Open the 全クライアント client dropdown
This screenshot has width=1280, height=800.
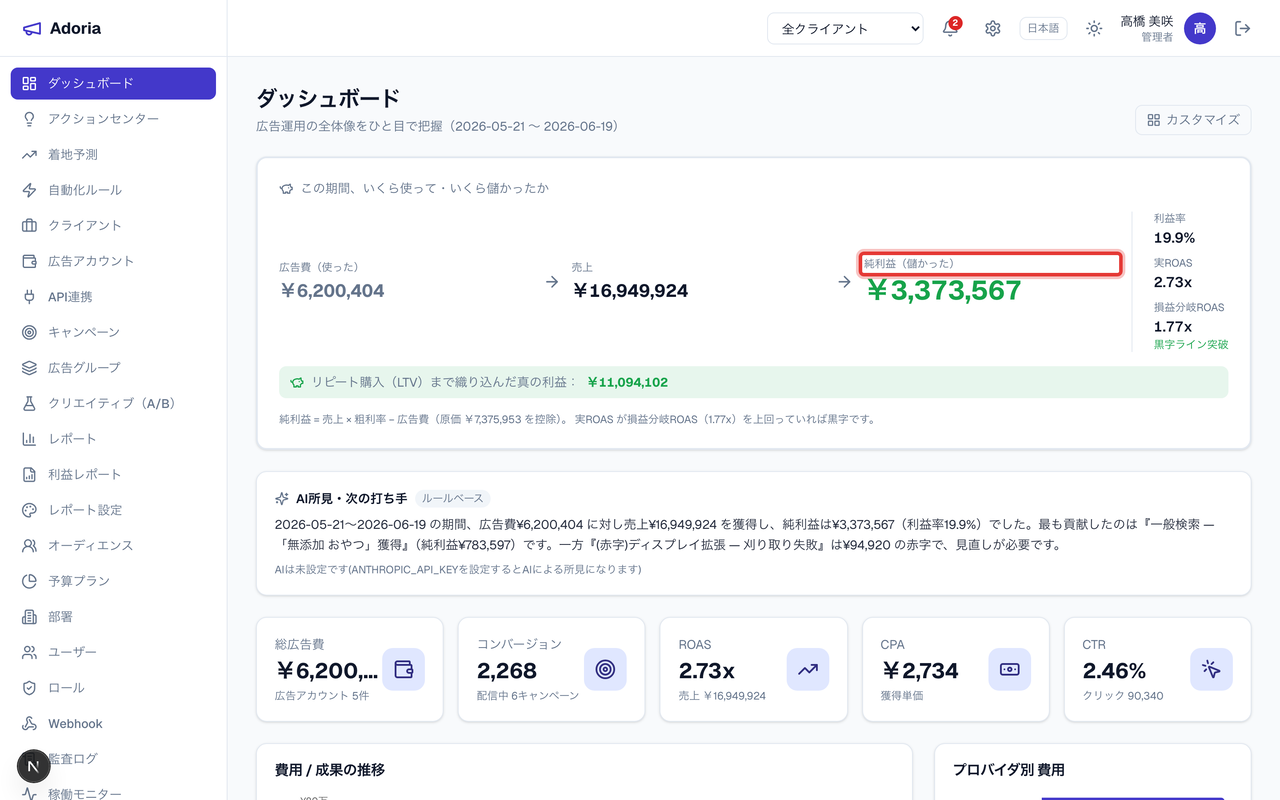[845, 29]
